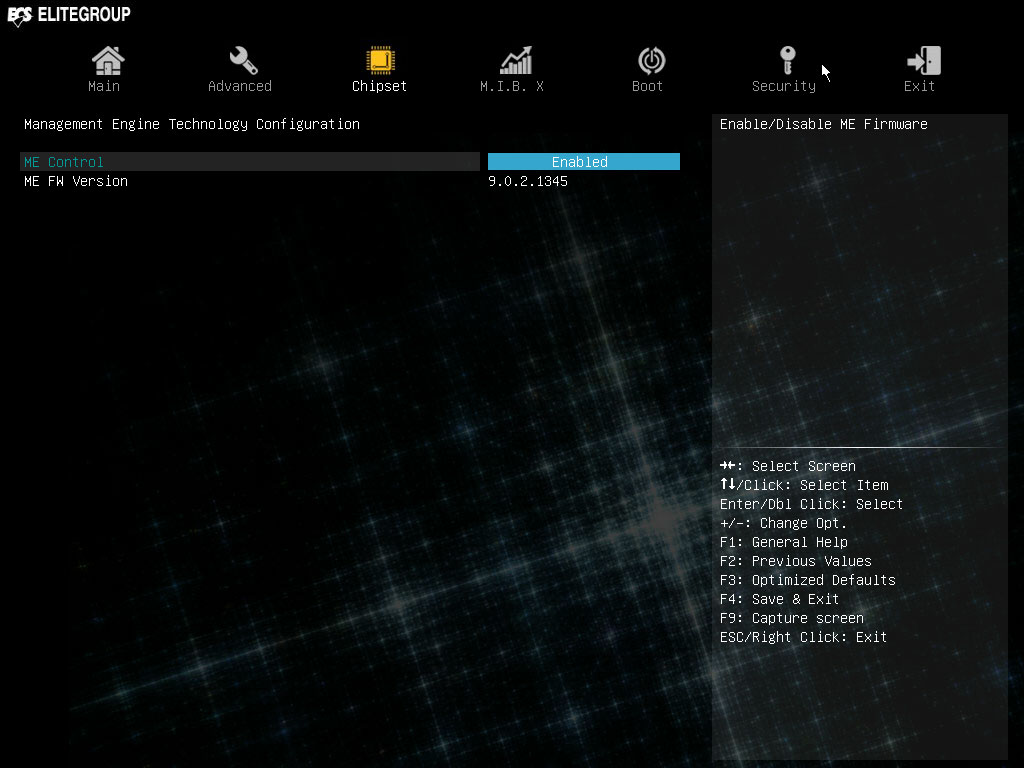1024x768 pixels.
Task: Switch to the Main tab label
Action: [104, 86]
